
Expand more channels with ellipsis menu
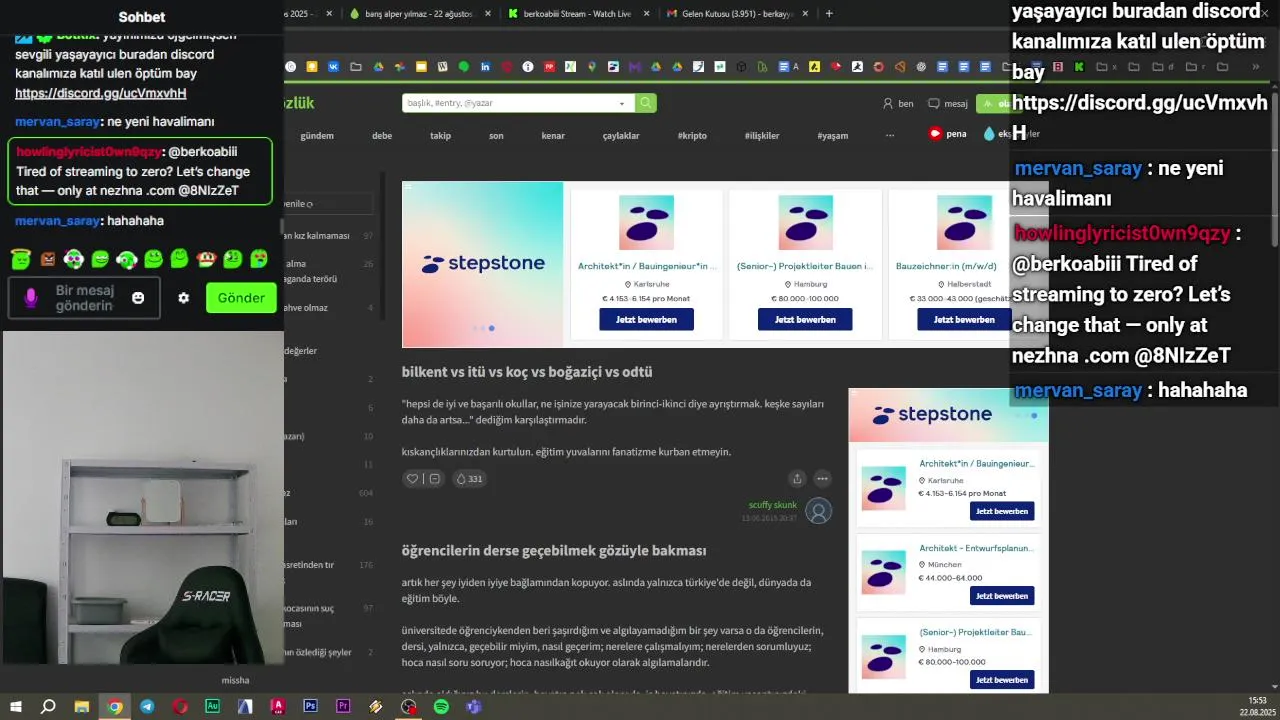coord(890,135)
